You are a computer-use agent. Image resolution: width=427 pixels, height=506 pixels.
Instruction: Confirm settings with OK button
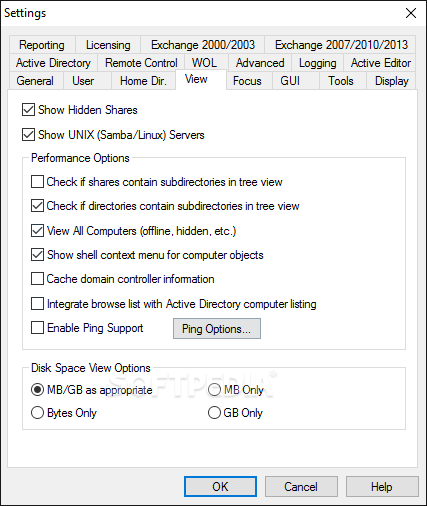pyautogui.click(x=220, y=487)
